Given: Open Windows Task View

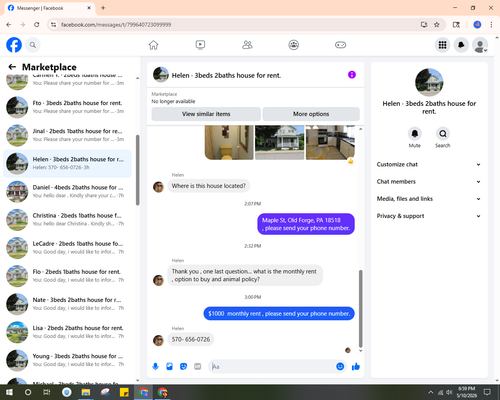Looking at the screenshot, I should [47, 392].
